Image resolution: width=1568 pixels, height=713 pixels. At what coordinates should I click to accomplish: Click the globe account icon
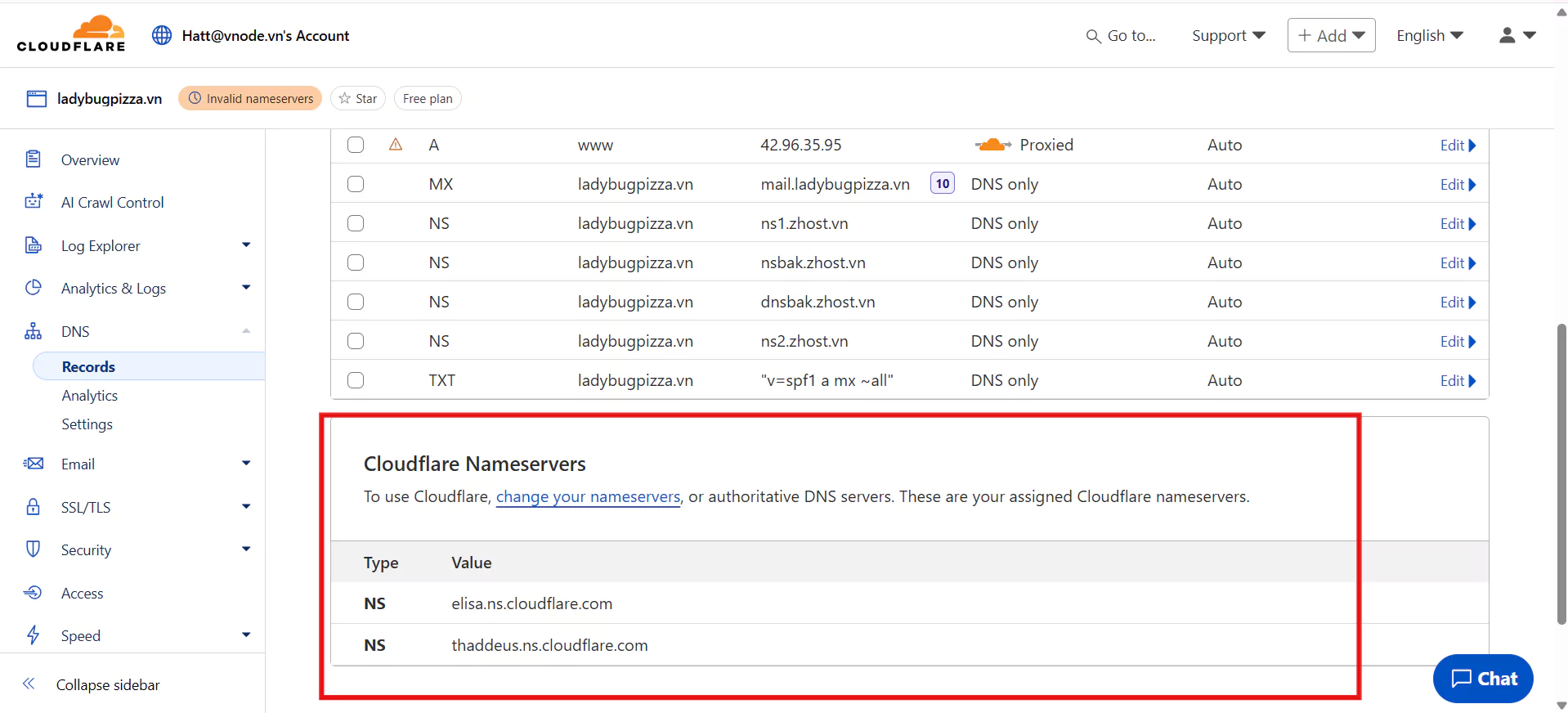[x=162, y=35]
